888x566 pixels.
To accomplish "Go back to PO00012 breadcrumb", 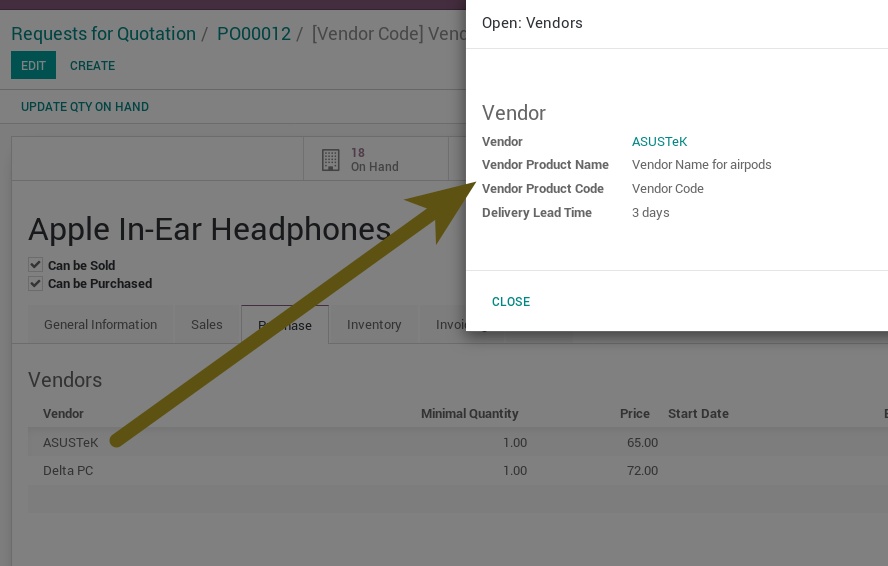I will pyautogui.click(x=254, y=34).
